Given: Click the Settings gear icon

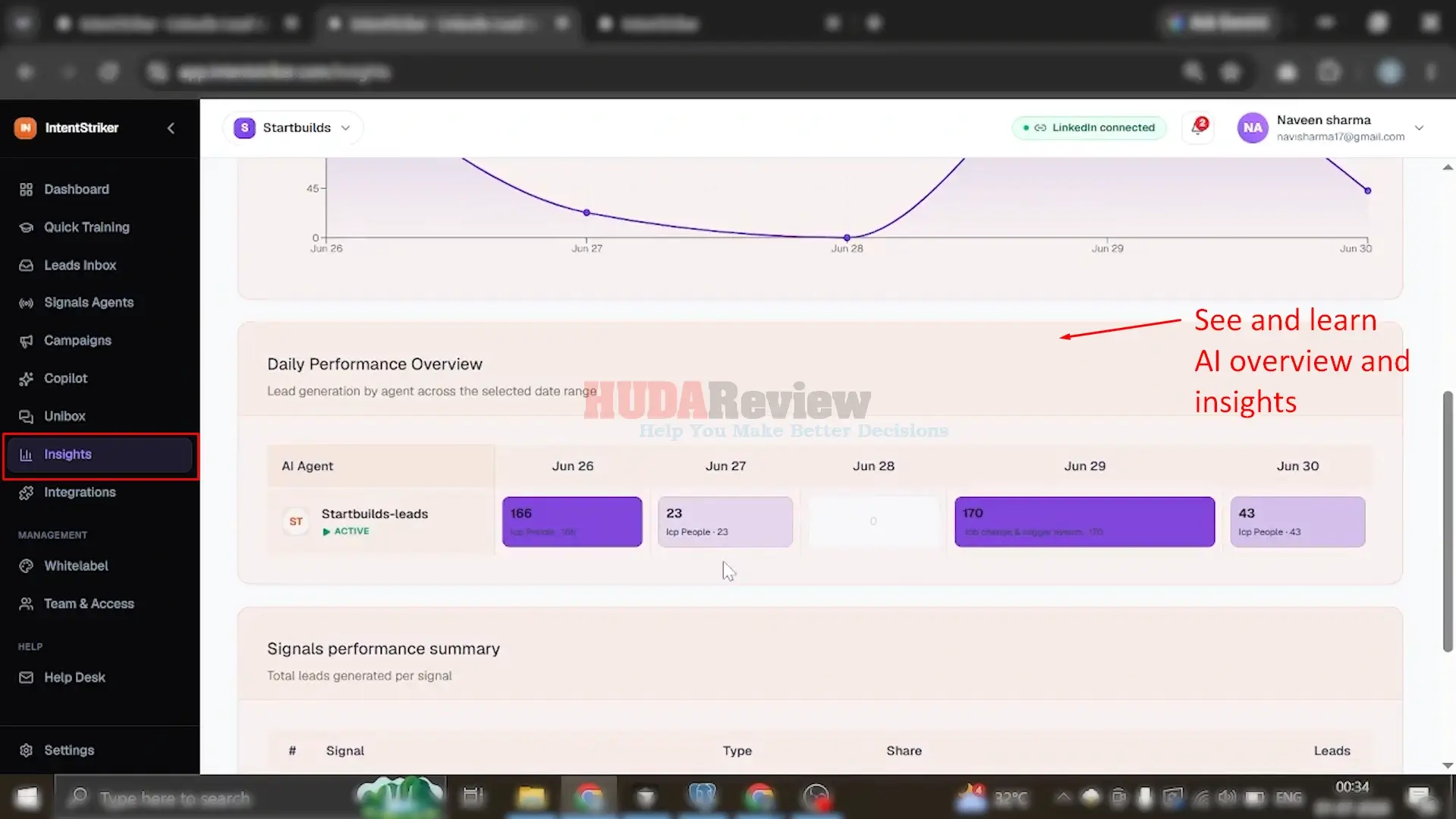Looking at the screenshot, I should (x=26, y=750).
